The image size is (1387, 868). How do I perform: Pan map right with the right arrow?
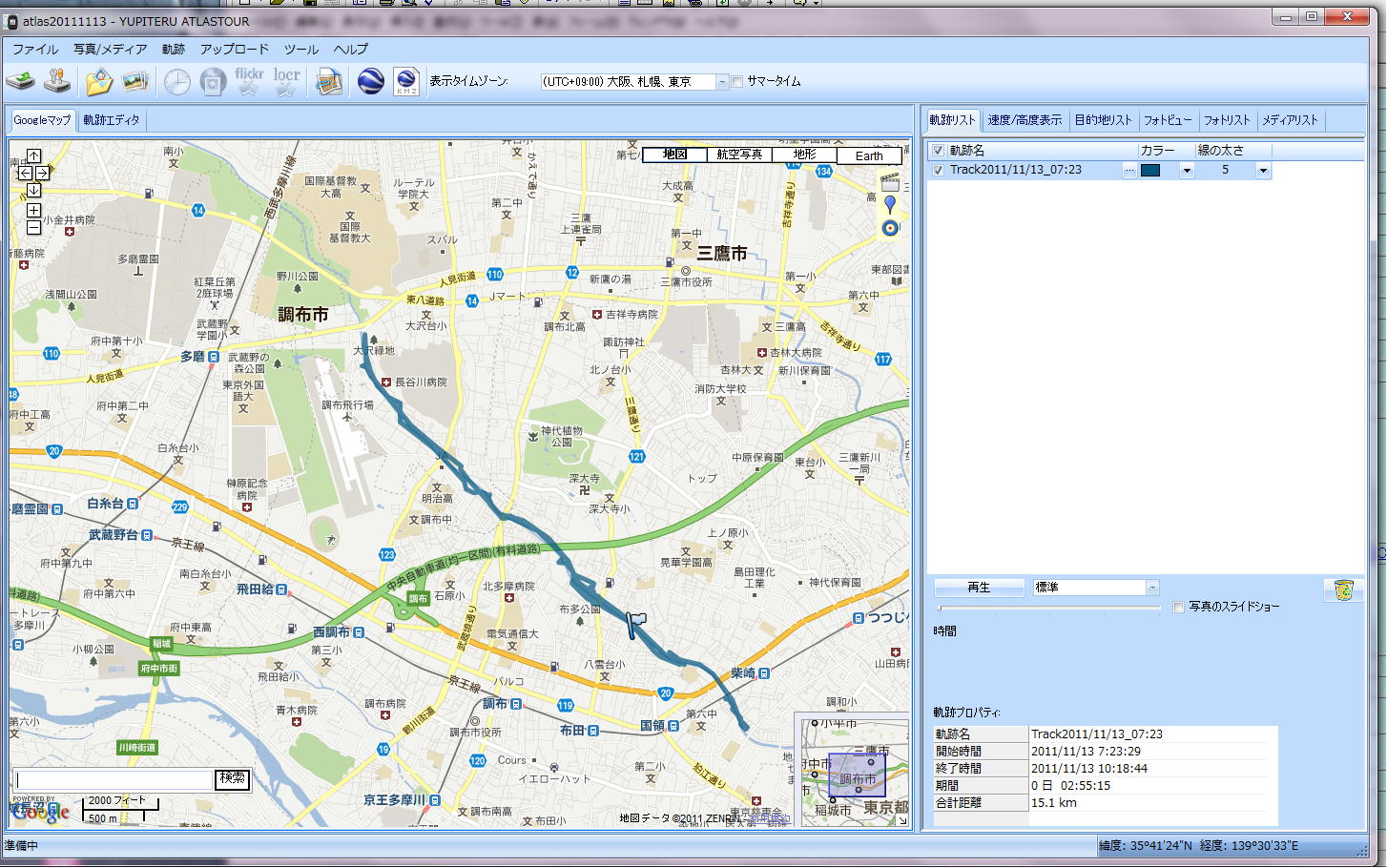[43, 173]
